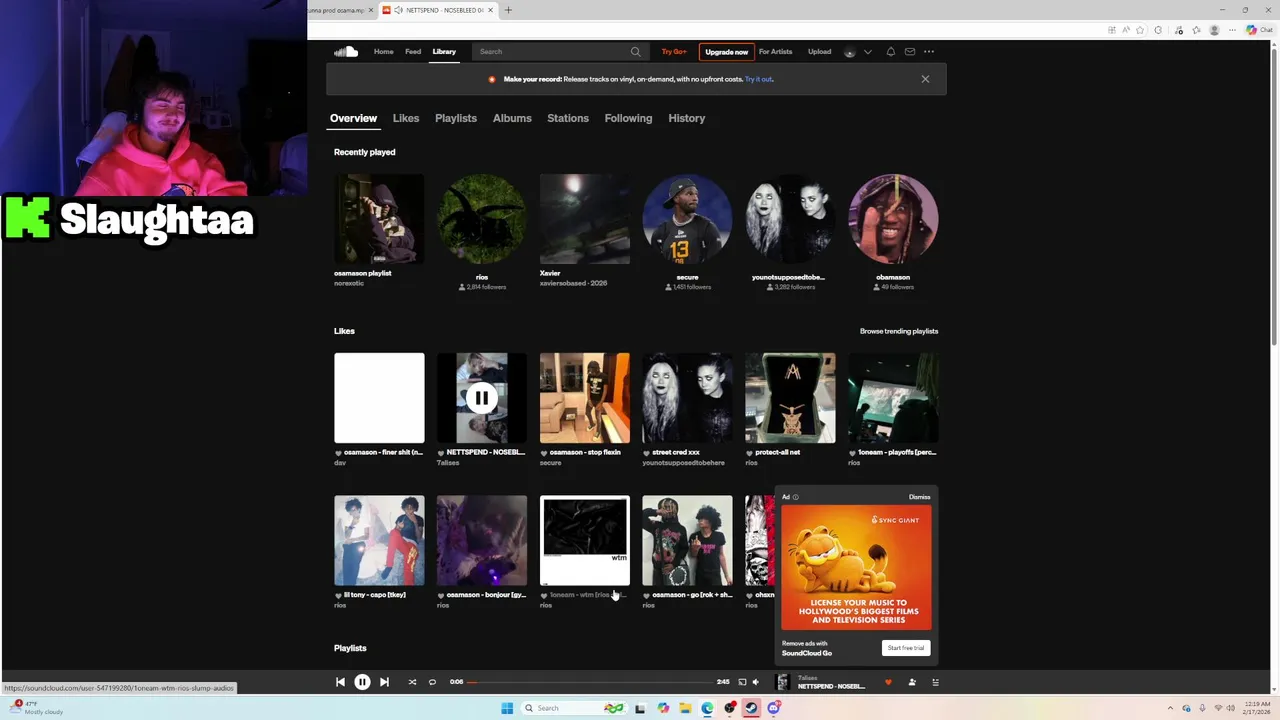
Task: Switch to the Albums tab
Action: coord(512,118)
